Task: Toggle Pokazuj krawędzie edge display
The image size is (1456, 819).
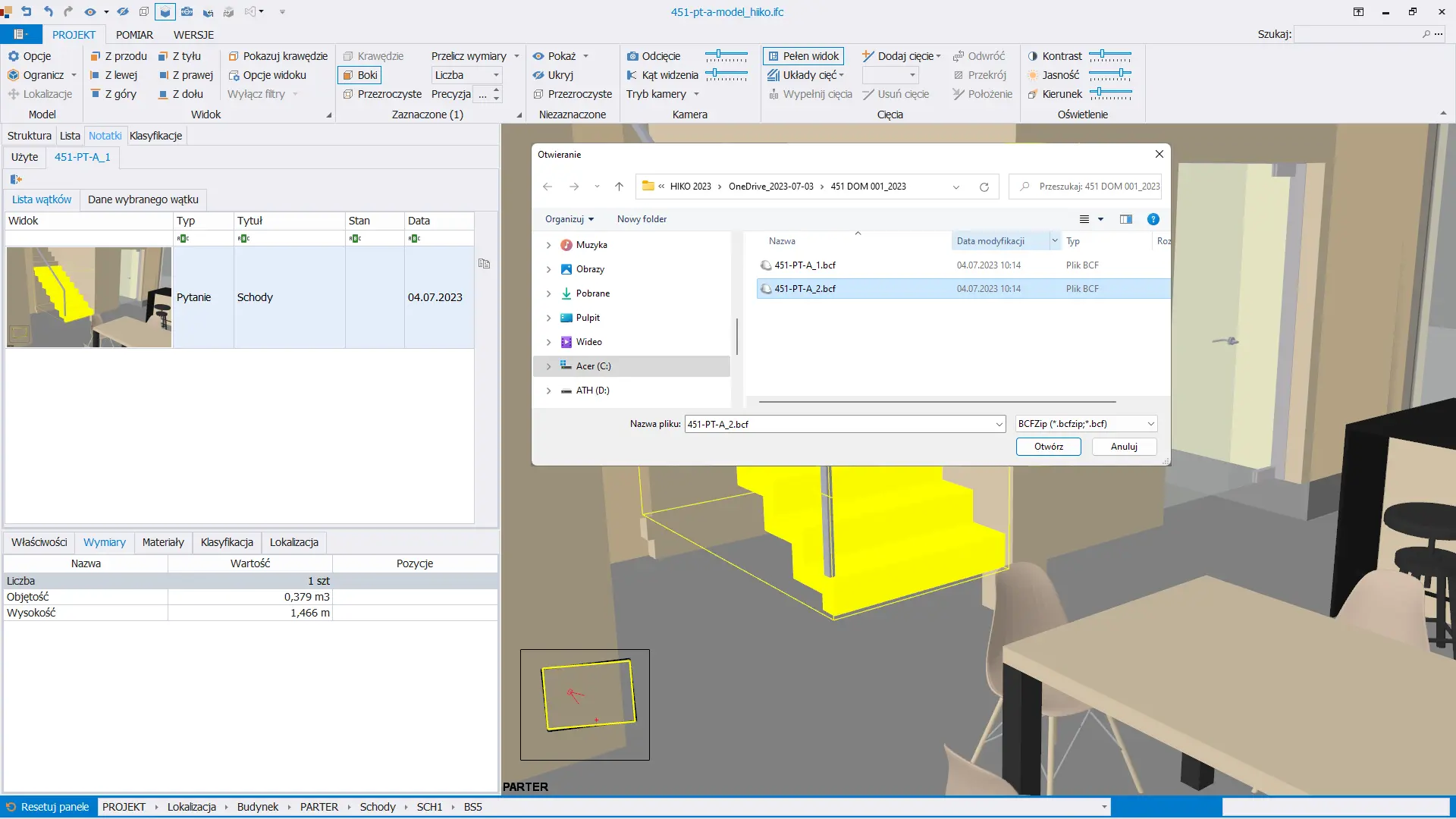Action: coord(278,56)
